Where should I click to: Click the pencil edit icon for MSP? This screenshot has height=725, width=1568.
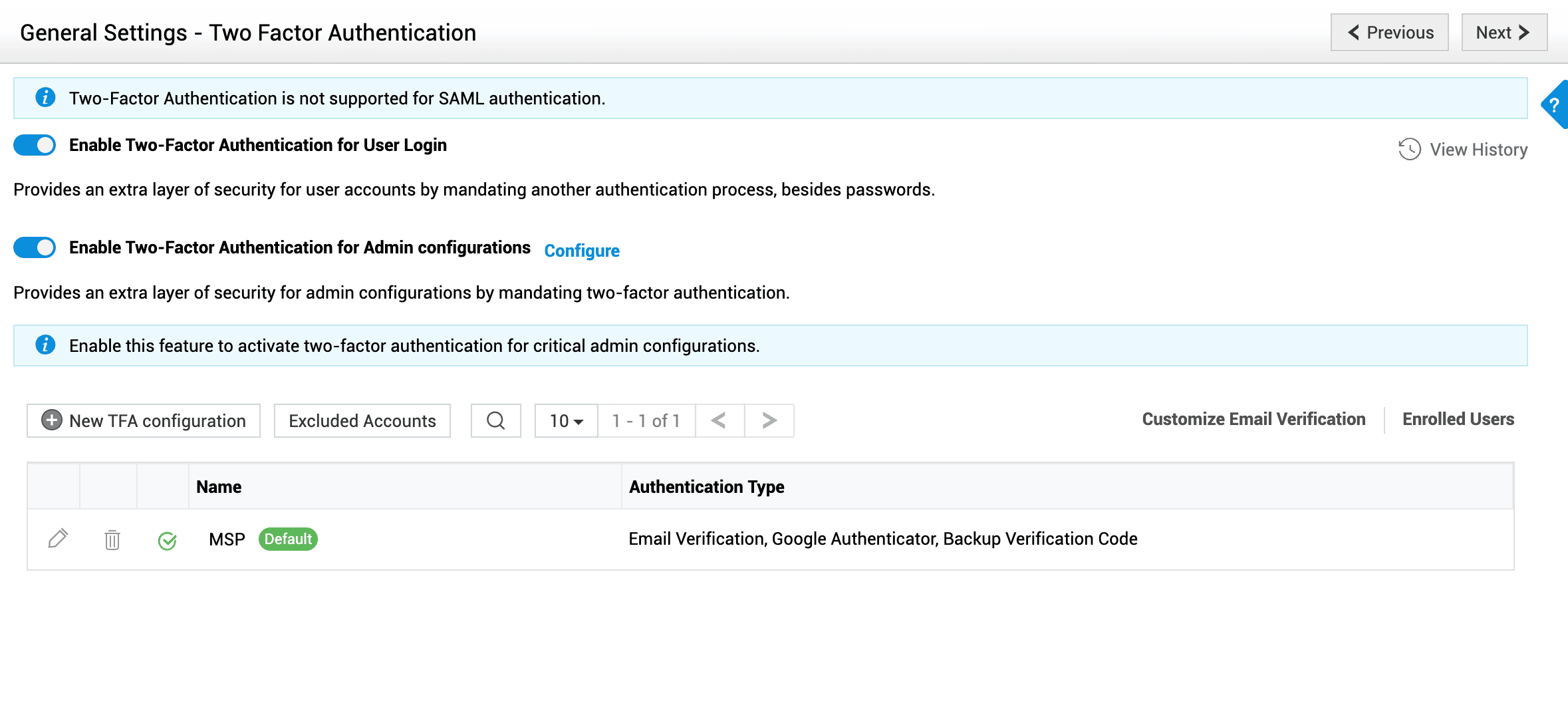58,539
